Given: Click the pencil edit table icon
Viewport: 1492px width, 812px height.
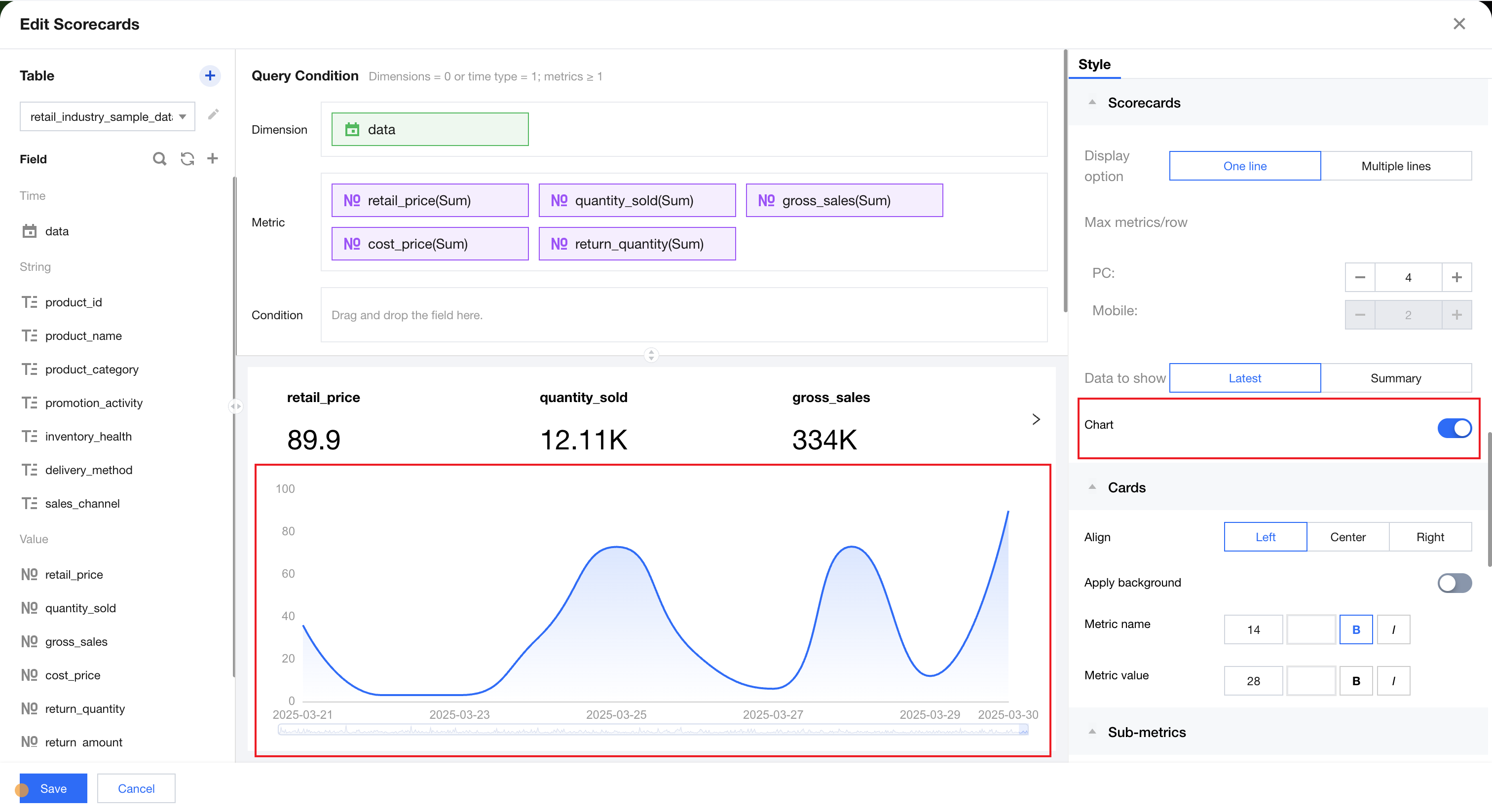Looking at the screenshot, I should click(x=213, y=114).
